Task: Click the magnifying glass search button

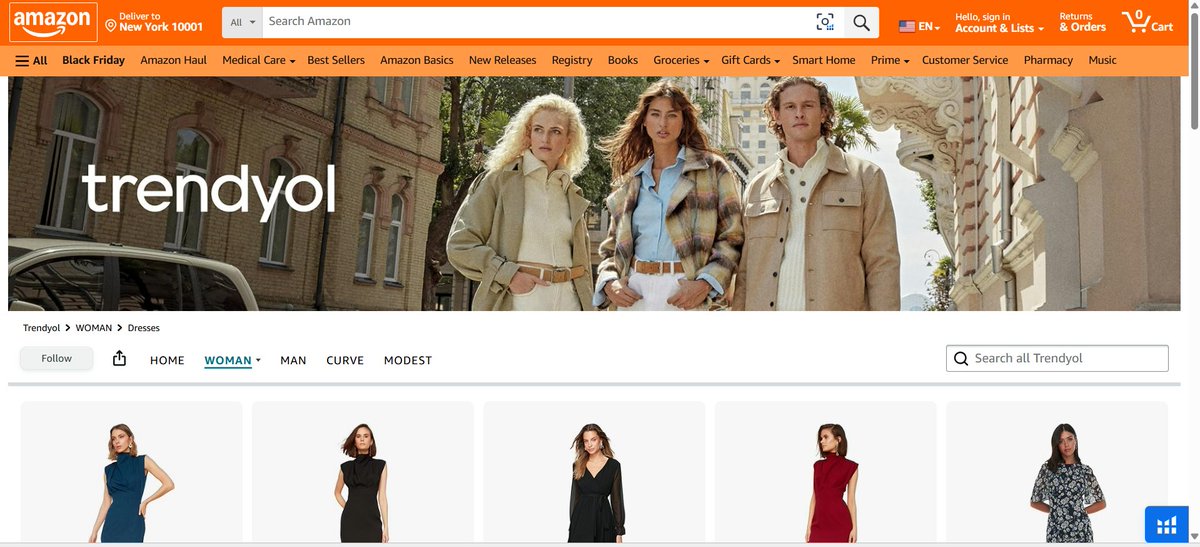Action: (x=861, y=22)
